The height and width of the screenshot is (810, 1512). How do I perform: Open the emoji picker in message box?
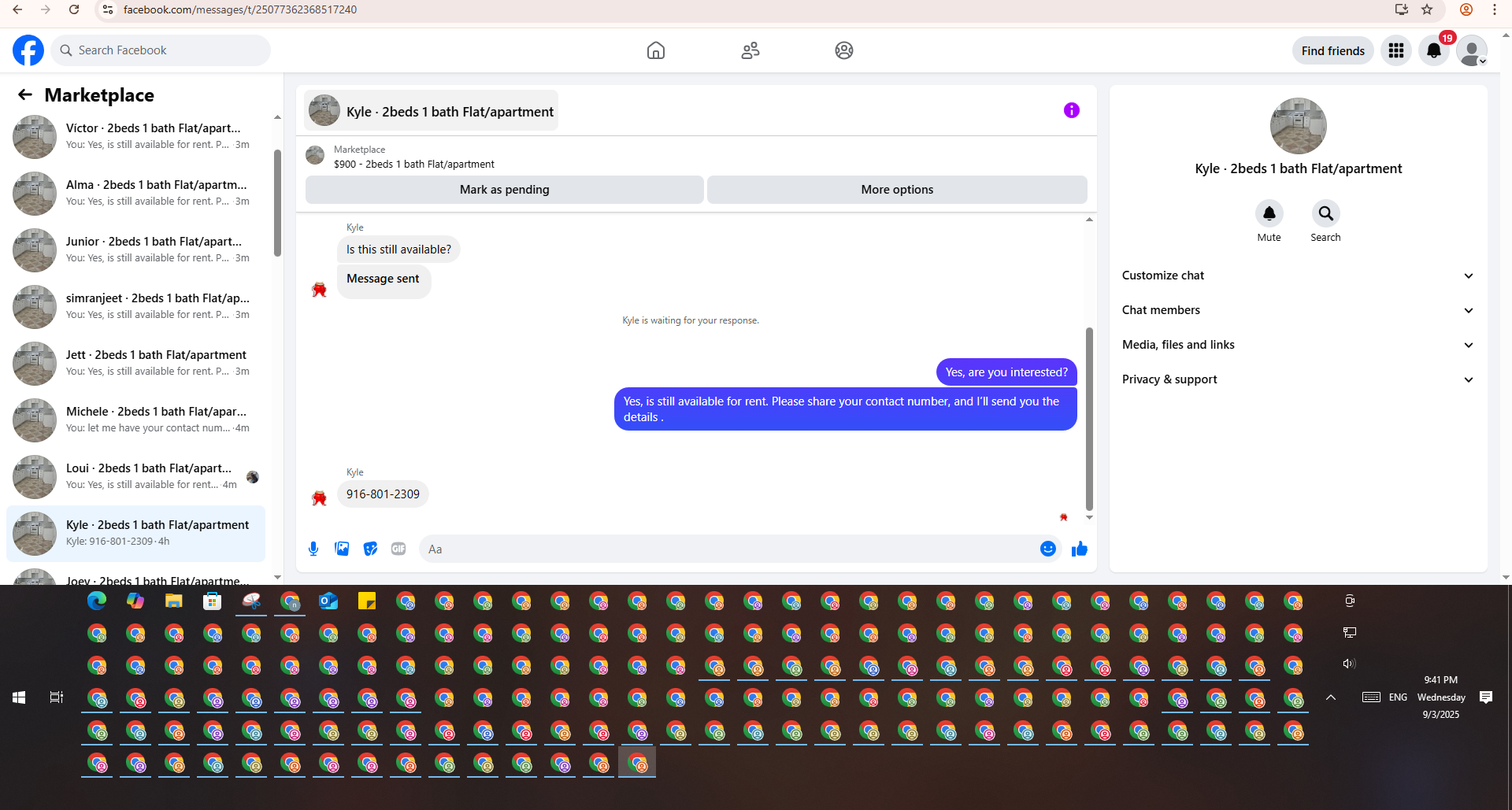(x=1048, y=549)
